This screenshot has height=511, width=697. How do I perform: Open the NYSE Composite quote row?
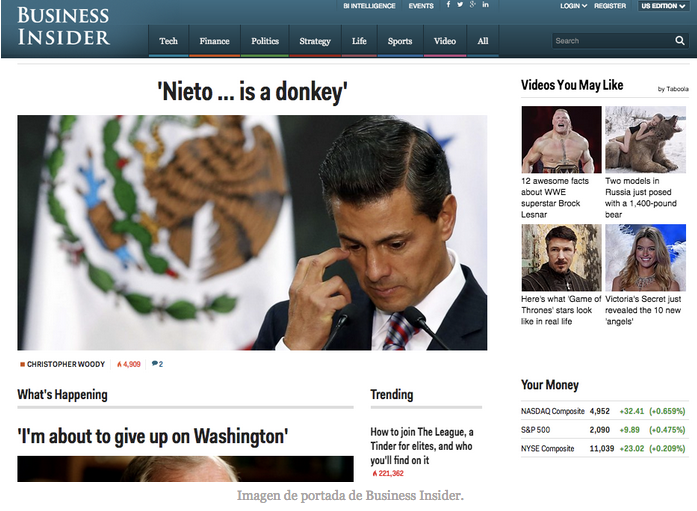point(605,448)
